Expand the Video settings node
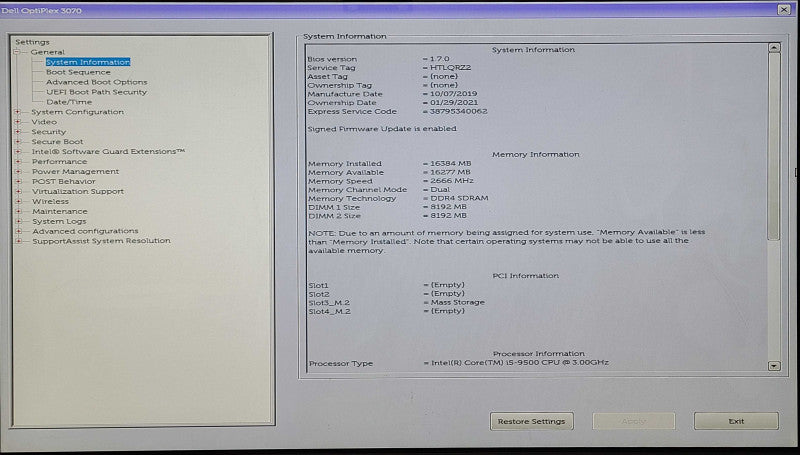Image resolution: width=800 pixels, height=455 pixels. [18, 122]
